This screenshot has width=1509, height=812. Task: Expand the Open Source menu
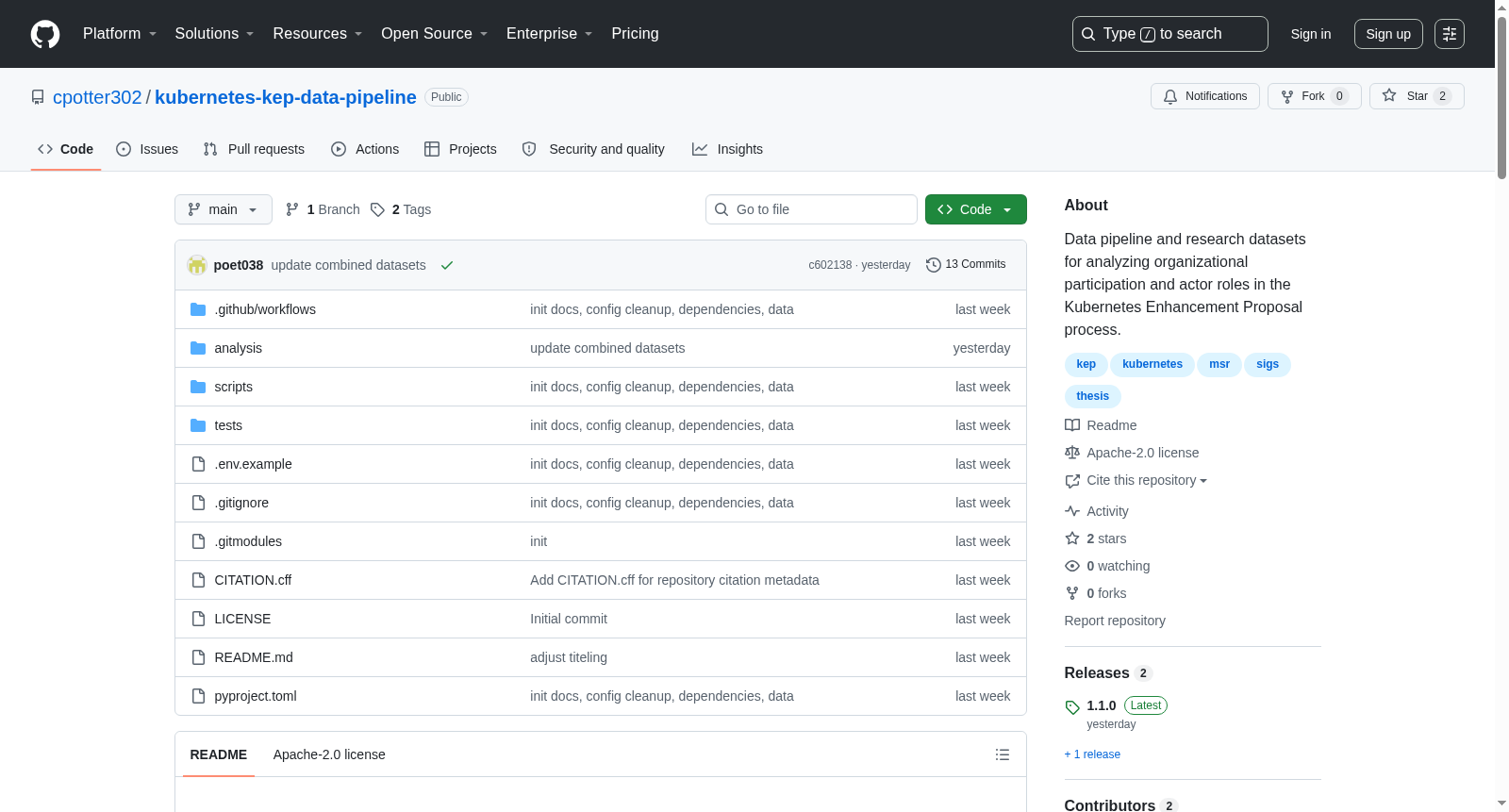click(x=435, y=34)
